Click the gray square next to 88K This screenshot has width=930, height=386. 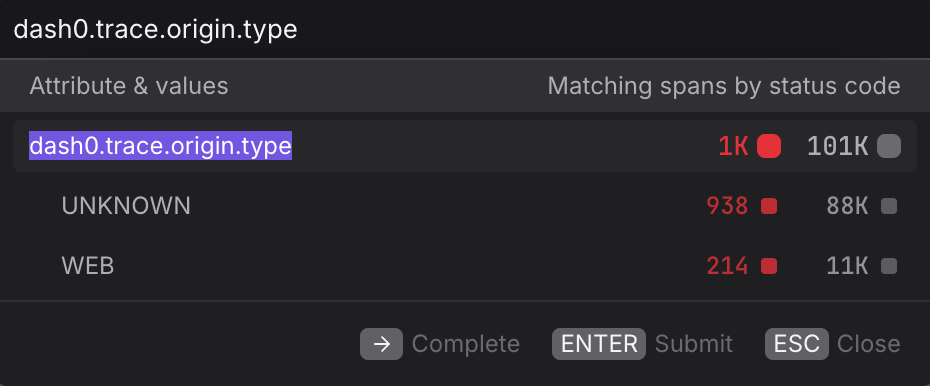coord(888,206)
